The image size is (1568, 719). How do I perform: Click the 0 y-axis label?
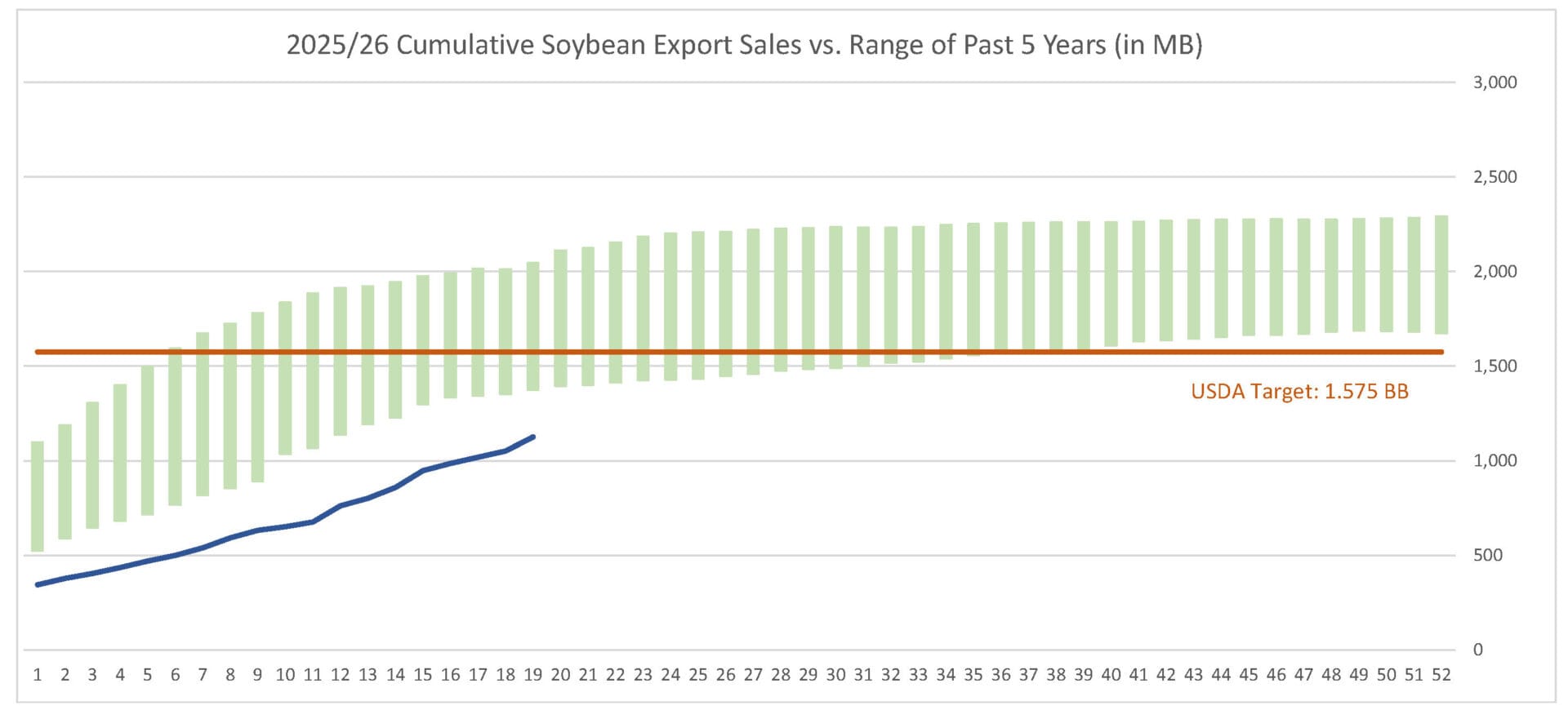pos(1477,650)
